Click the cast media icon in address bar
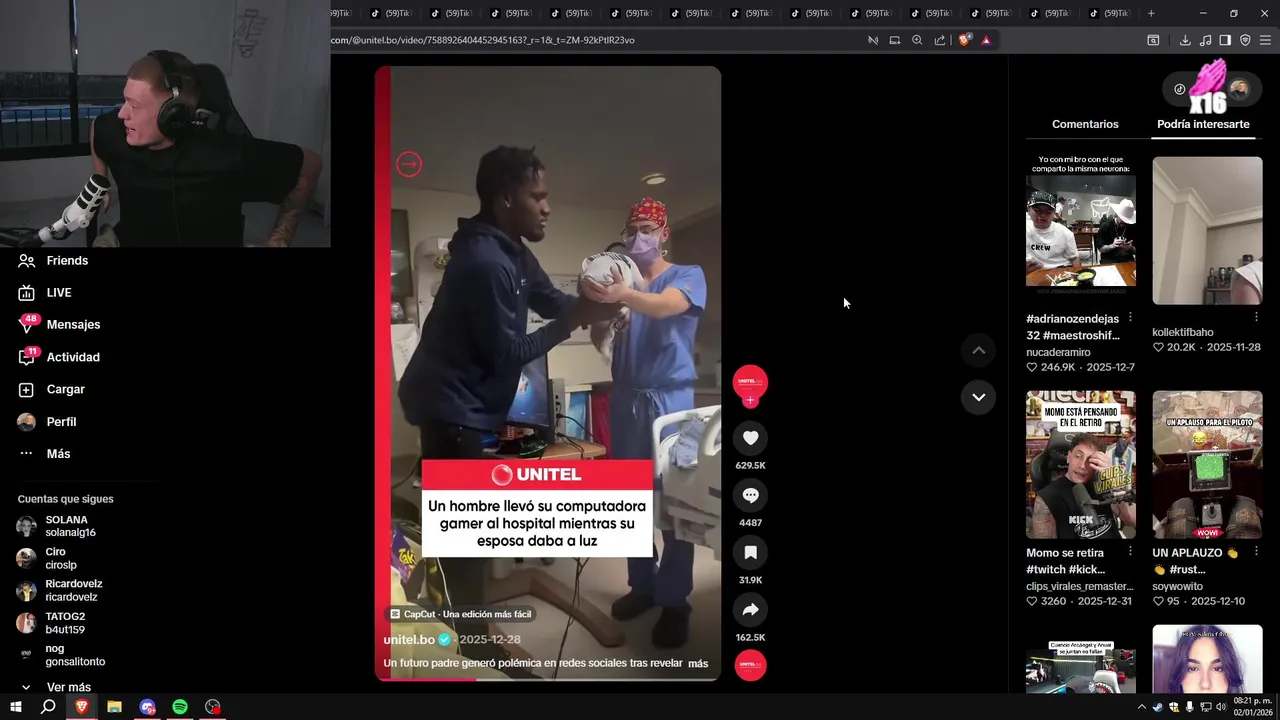The width and height of the screenshot is (1280, 720). [x=895, y=40]
